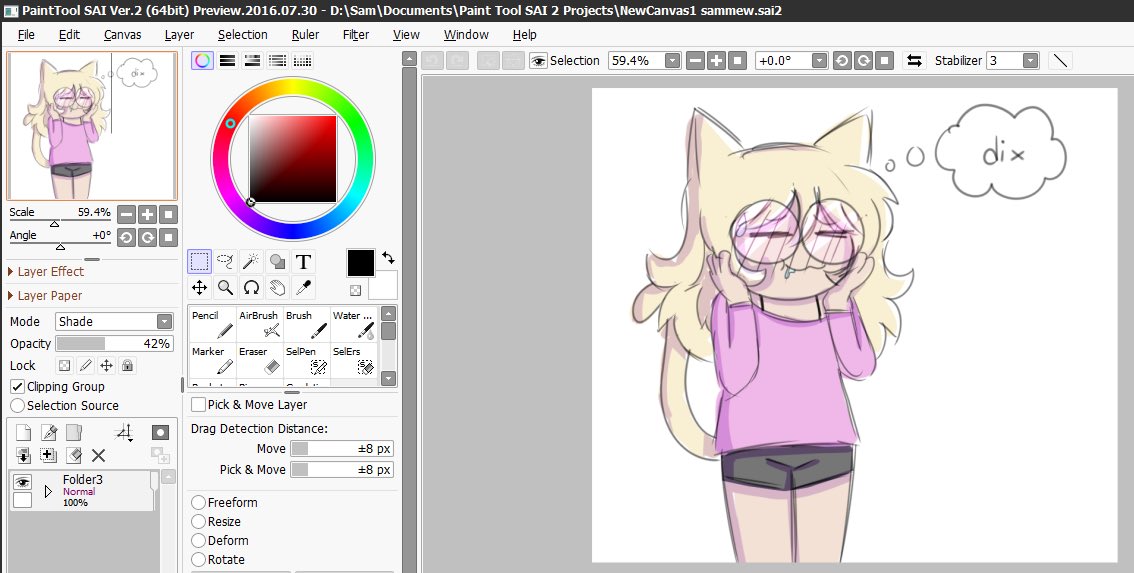Create a new layer folder
The width and height of the screenshot is (1134, 573).
click(x=74, y=433)
